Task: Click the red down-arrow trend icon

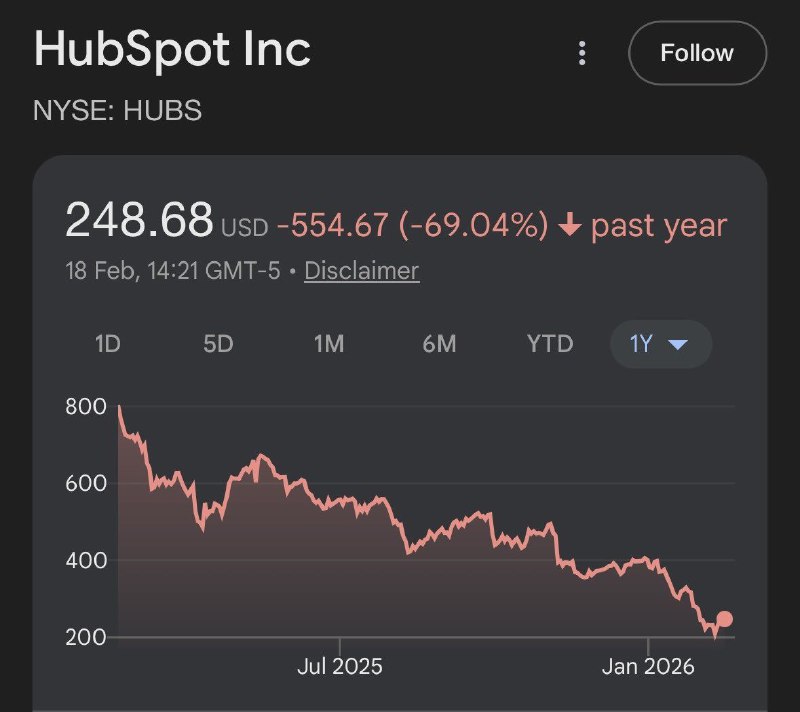Action: pyautogui.click(x=570, y=226)
